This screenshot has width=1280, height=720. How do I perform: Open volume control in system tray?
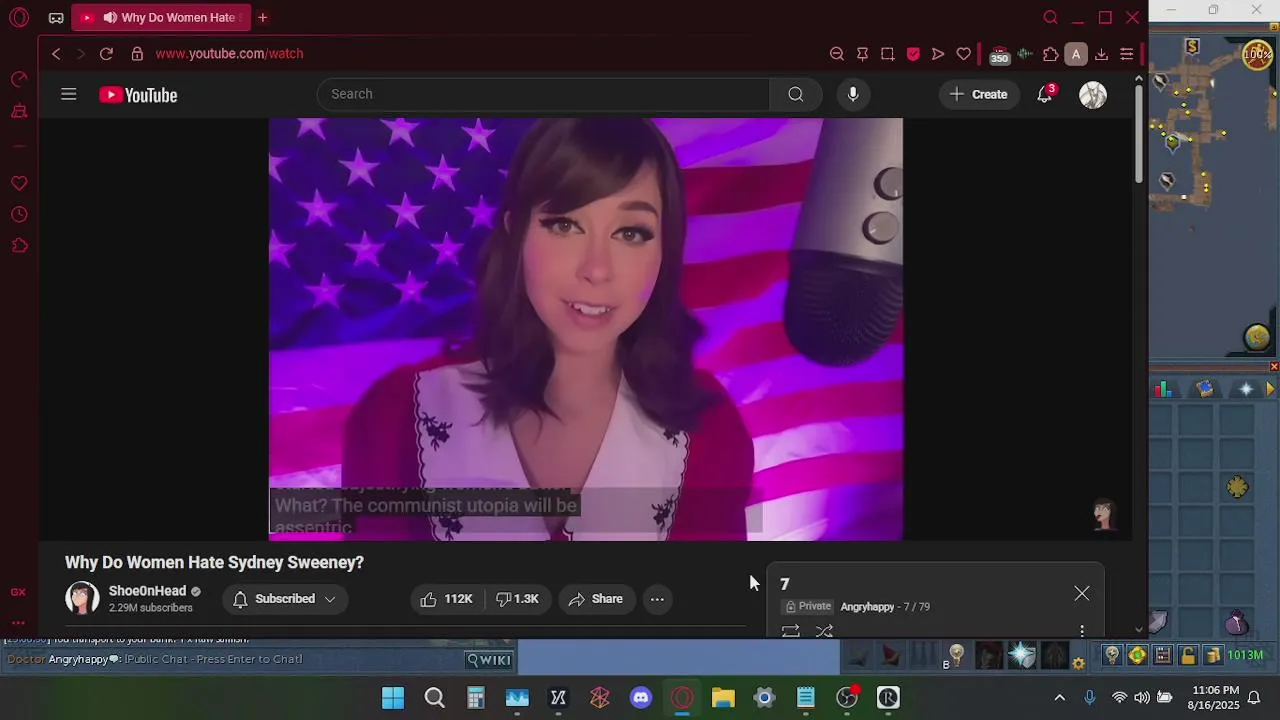[x=1141, y=698]
